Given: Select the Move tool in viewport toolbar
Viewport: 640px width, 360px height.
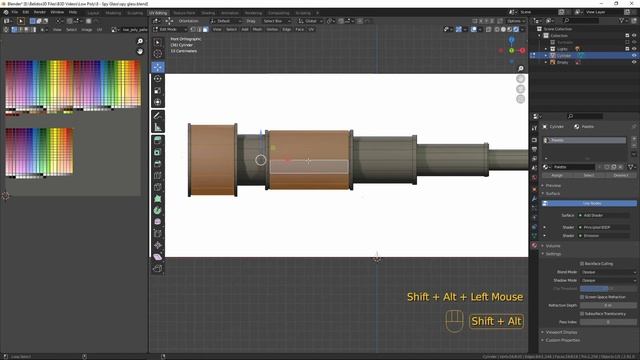Looking at the screenshot, I should [158, 67].
